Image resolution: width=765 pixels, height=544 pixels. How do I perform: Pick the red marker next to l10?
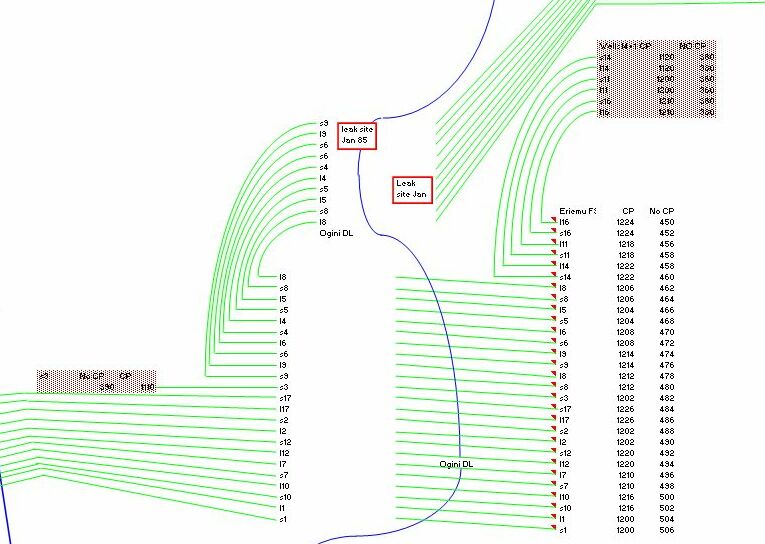553,495
